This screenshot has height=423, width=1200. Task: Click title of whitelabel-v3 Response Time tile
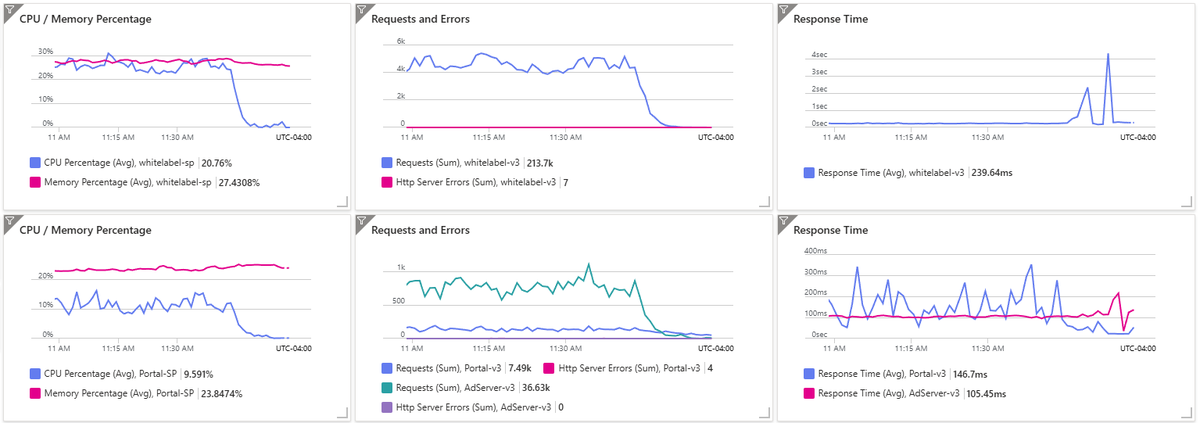pos(830,19)
